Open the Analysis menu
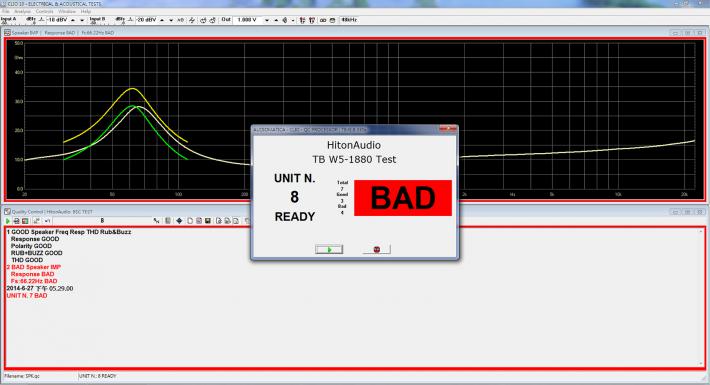The height and width of the screenshot is (385, 710). coord(22,11)
